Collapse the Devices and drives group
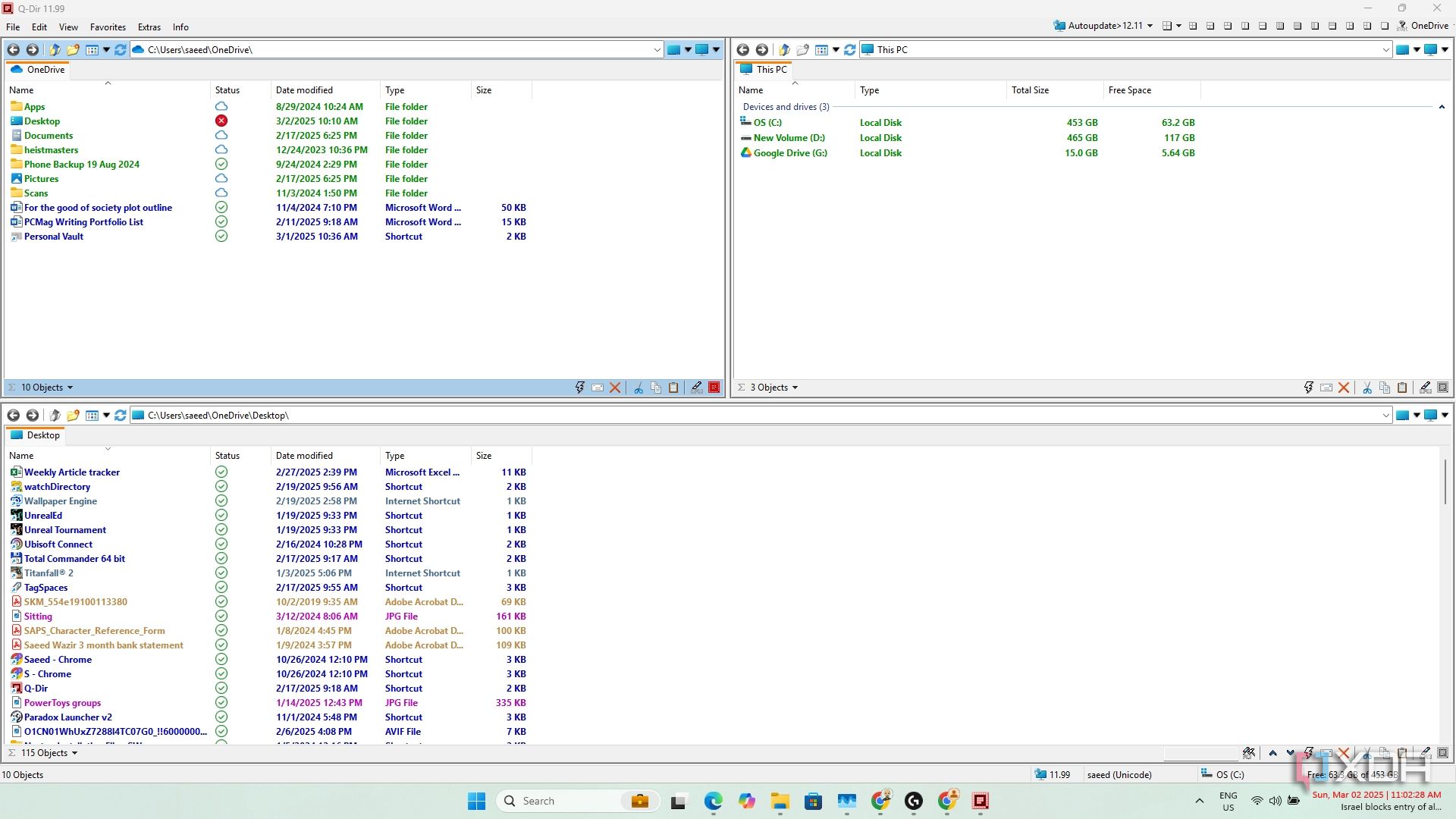The image size is (1456, 819). 1442,107
